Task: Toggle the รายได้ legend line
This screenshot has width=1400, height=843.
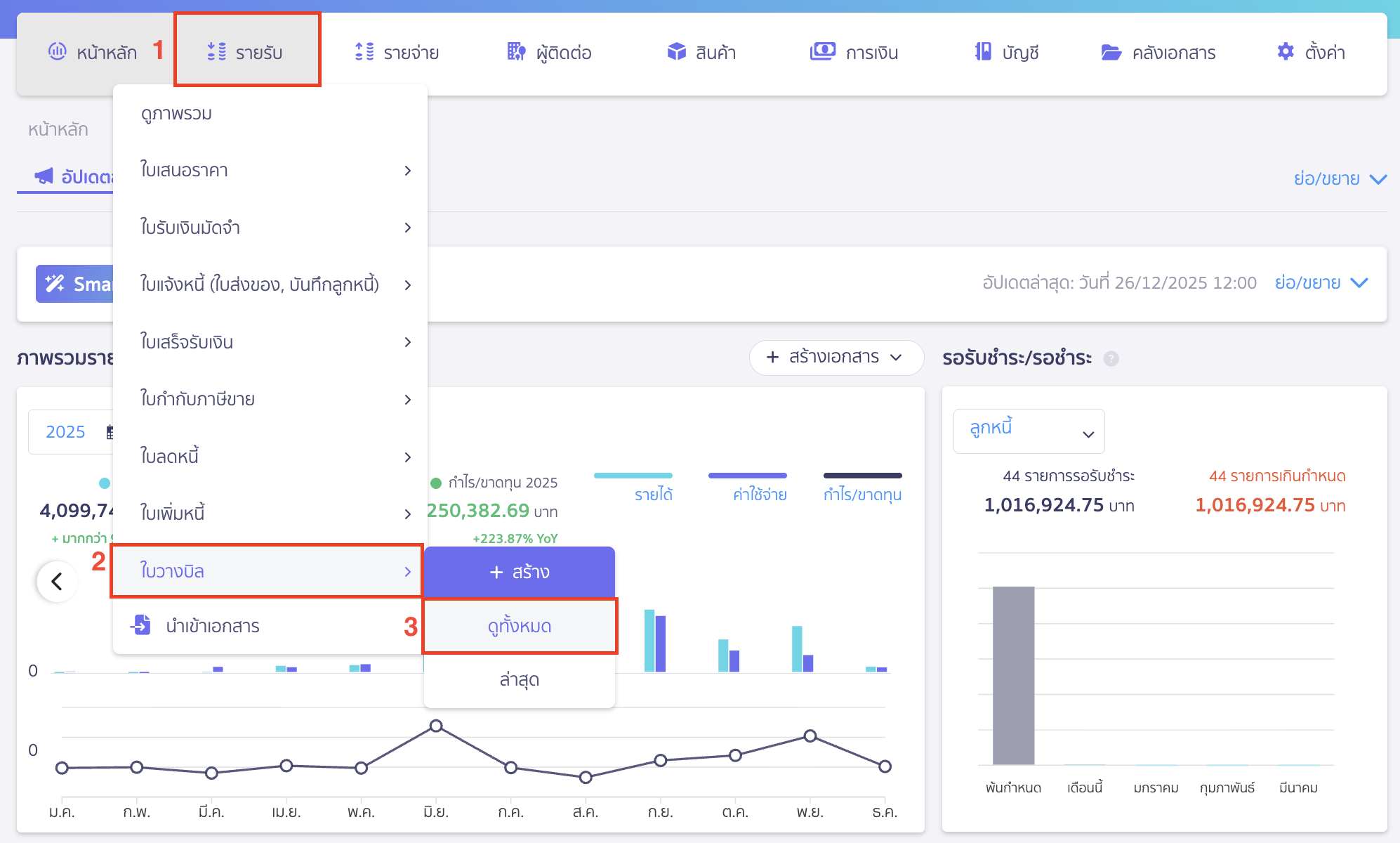Action: click(633, 476)
